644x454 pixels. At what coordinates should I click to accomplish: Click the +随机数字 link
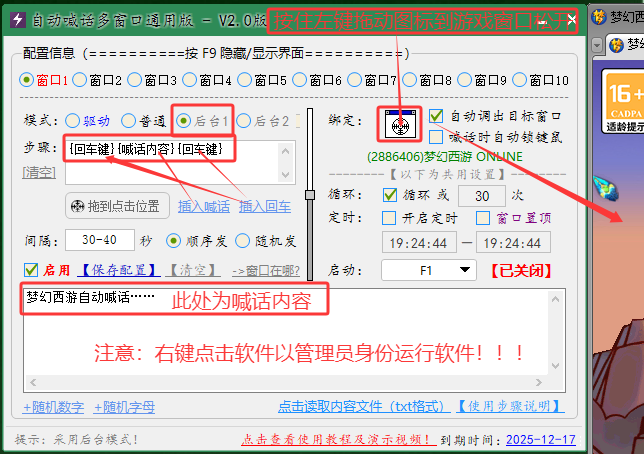coord(53,407)
